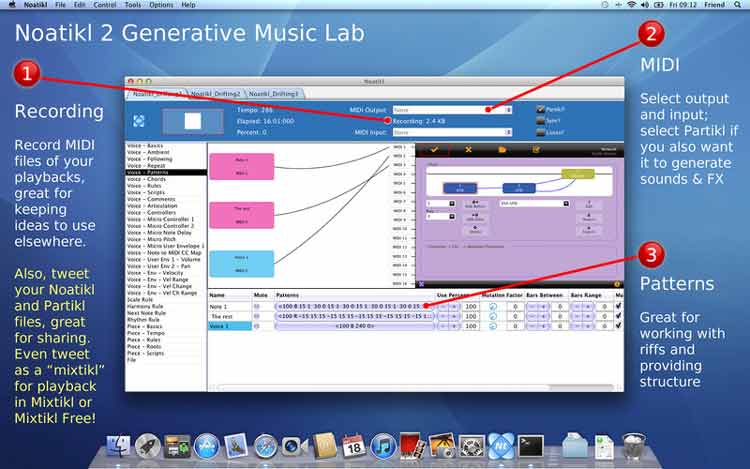Select Scale Rule in the sidebar list
Screen dimensions: 750x469
[140, 299]
